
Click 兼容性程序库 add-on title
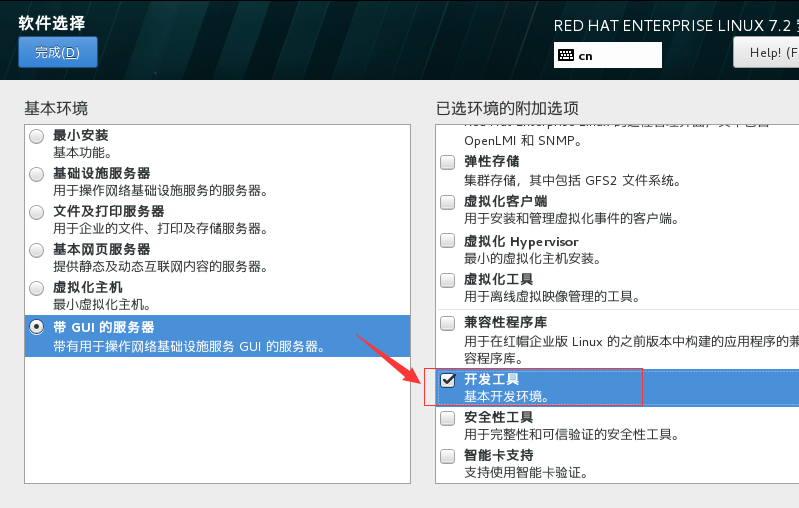(505, 323)
